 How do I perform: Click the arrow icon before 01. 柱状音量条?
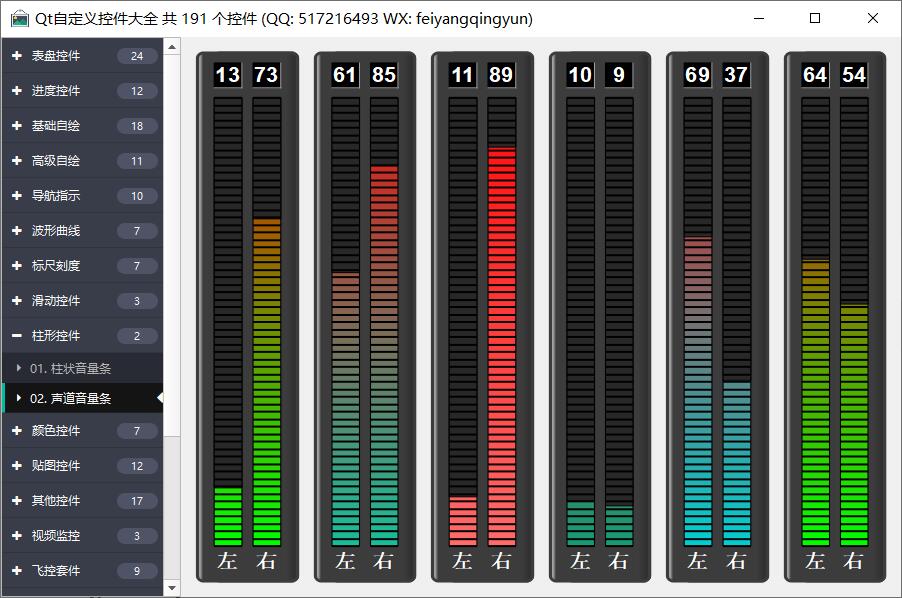tap(18, 369)
